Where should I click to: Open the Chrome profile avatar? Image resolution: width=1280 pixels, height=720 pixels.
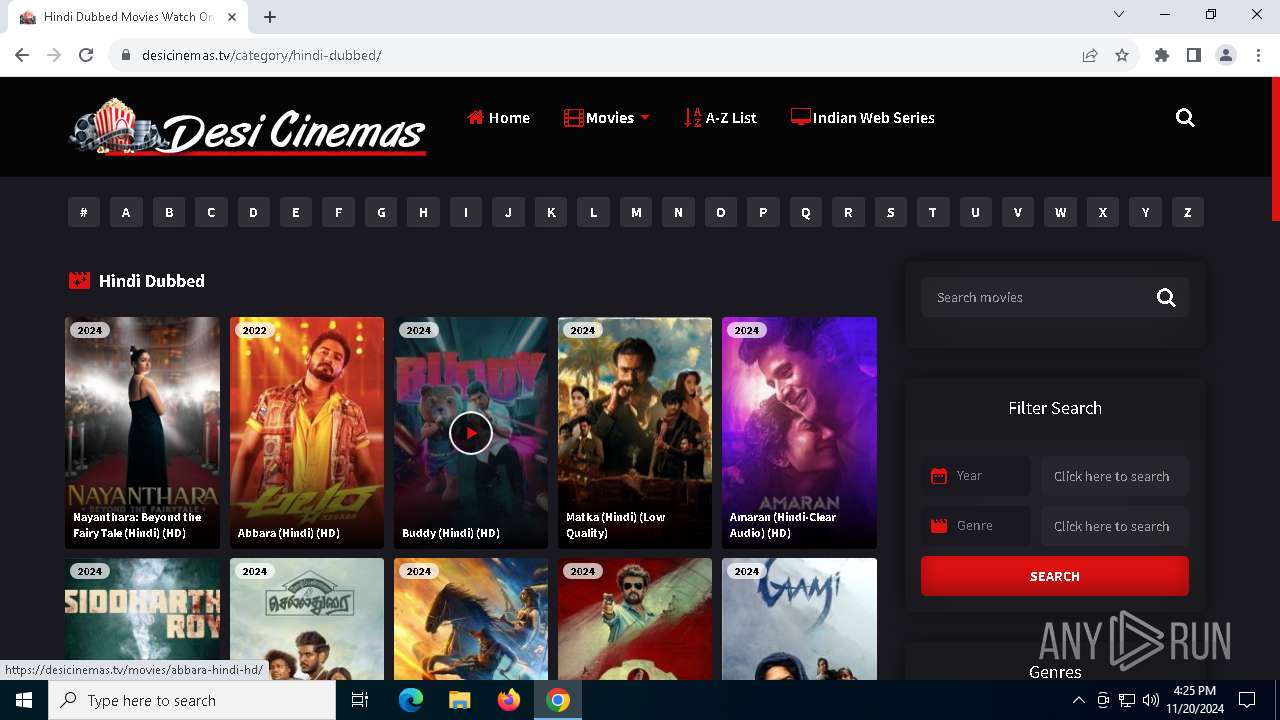(1226, 55)
